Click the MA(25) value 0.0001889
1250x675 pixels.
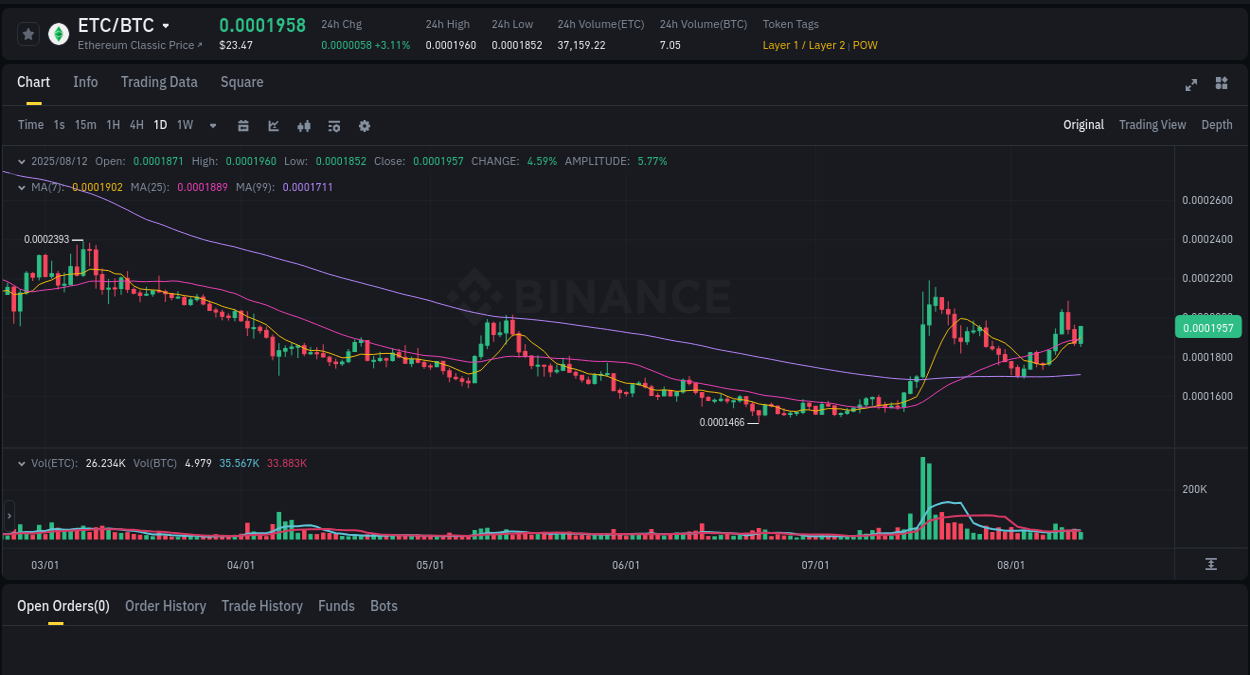point(204,187)
